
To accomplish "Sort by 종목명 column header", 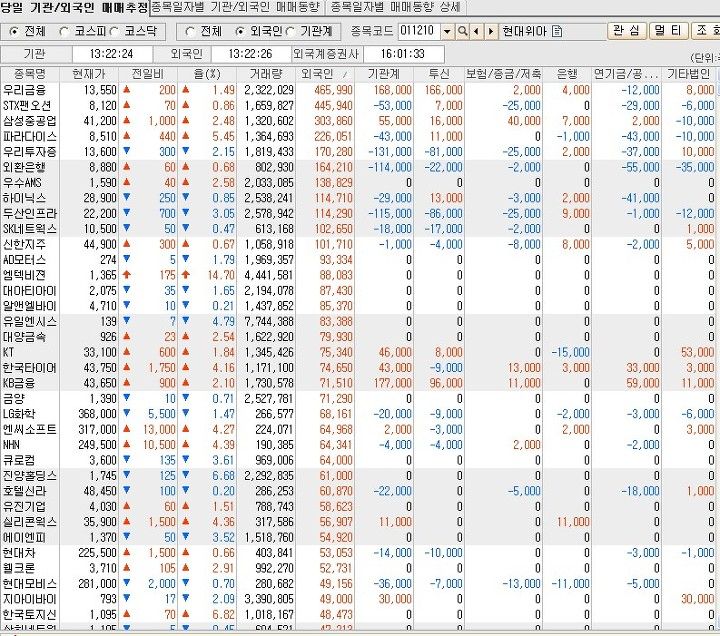I will click(x=30, y=74).
